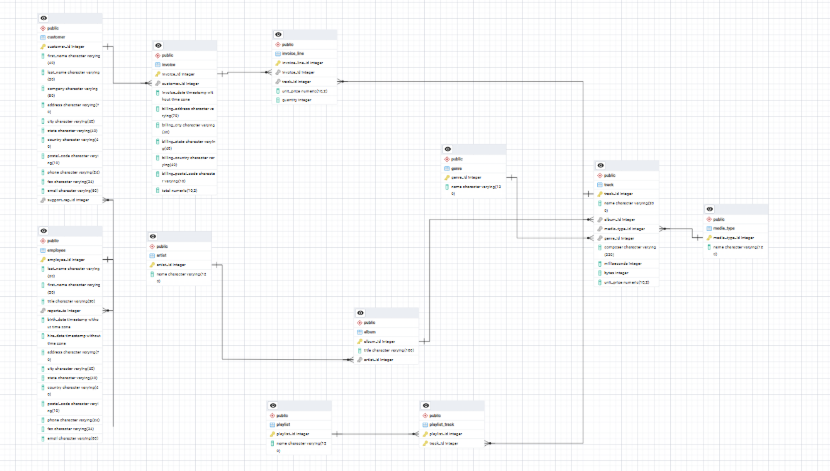Image resolution: width=830 pixels, height=471 pixels.
Task: Click the primary key icon for employee_id
Action: pyautogui.click(x=43, y=260)
